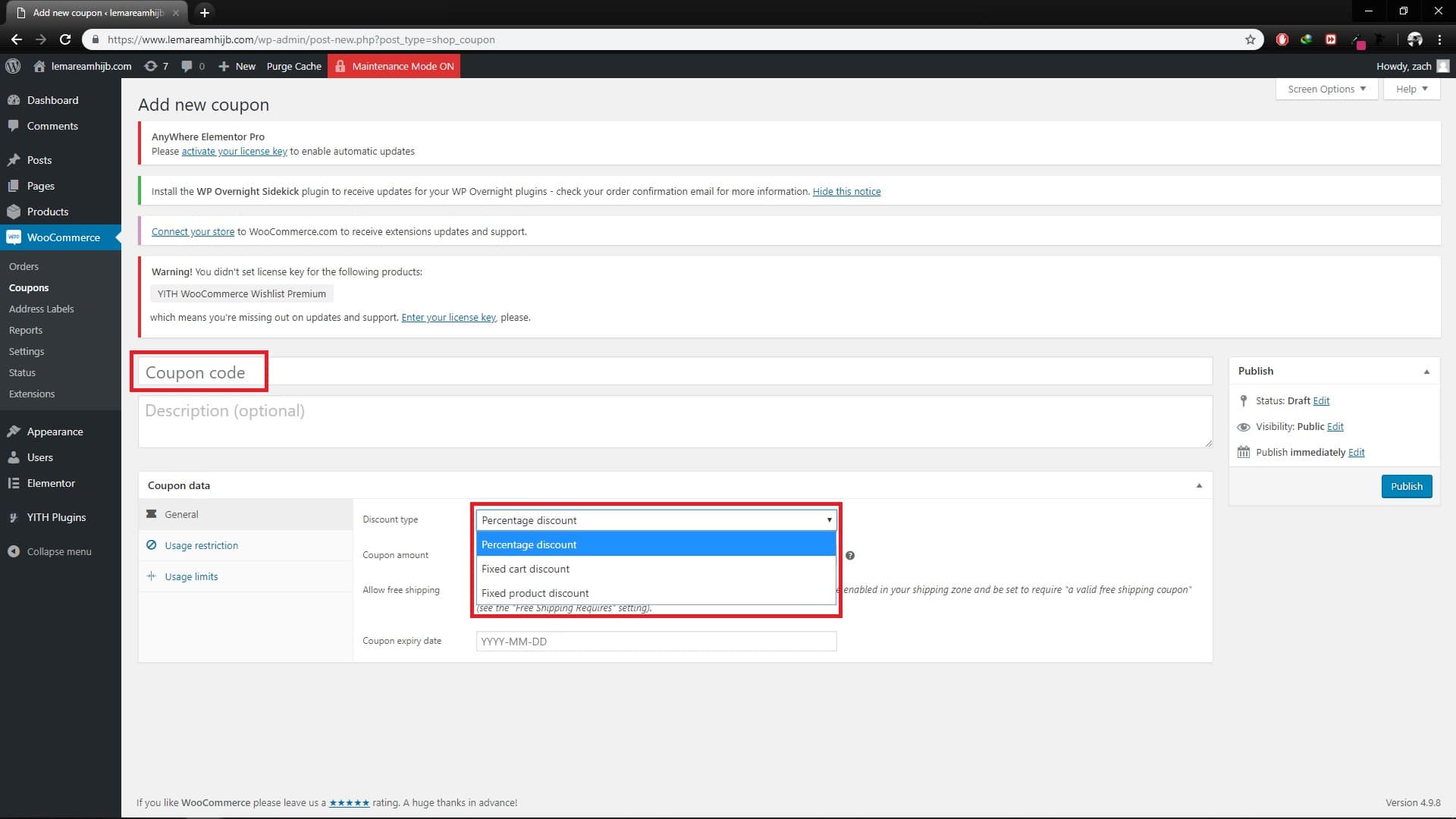Open the Users sidebar item

point(61,457)
